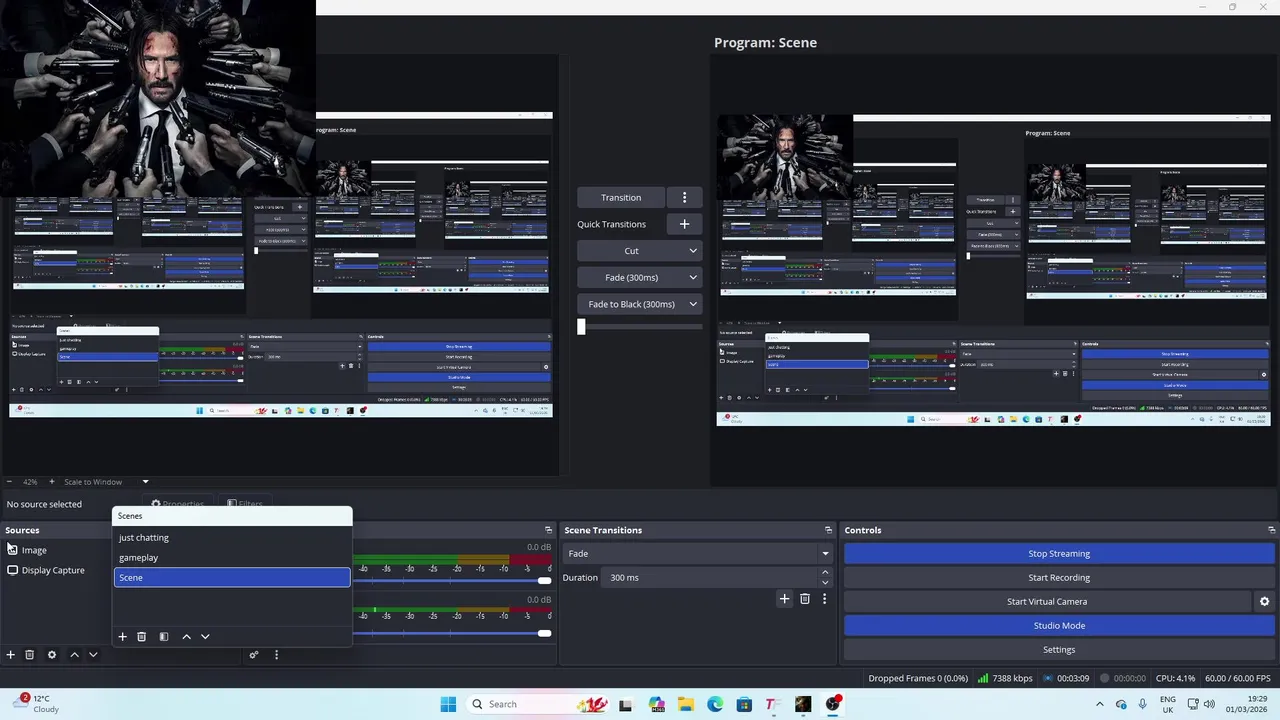This screenshot has height=720, width=1280.
Task: Open the Transition button's three-dot menu
Action: tap(684, 197)
